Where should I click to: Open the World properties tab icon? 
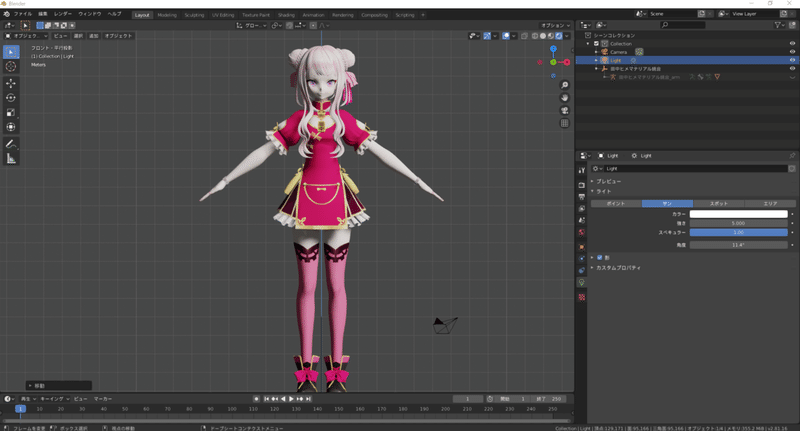[x=582, y=233]
